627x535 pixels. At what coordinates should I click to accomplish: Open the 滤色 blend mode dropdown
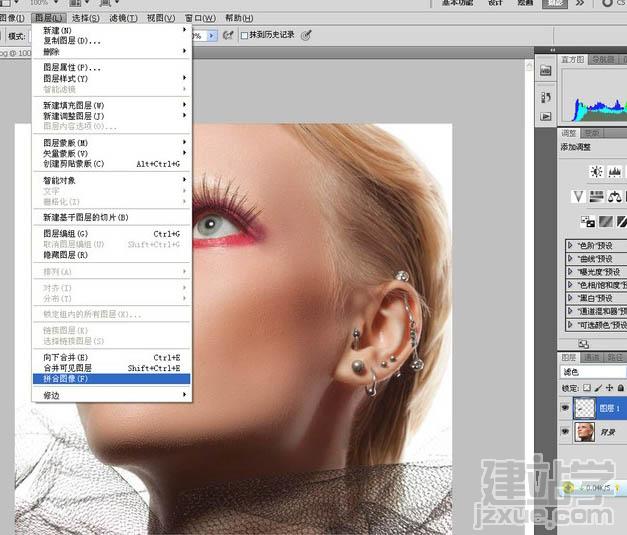[593, 372]
